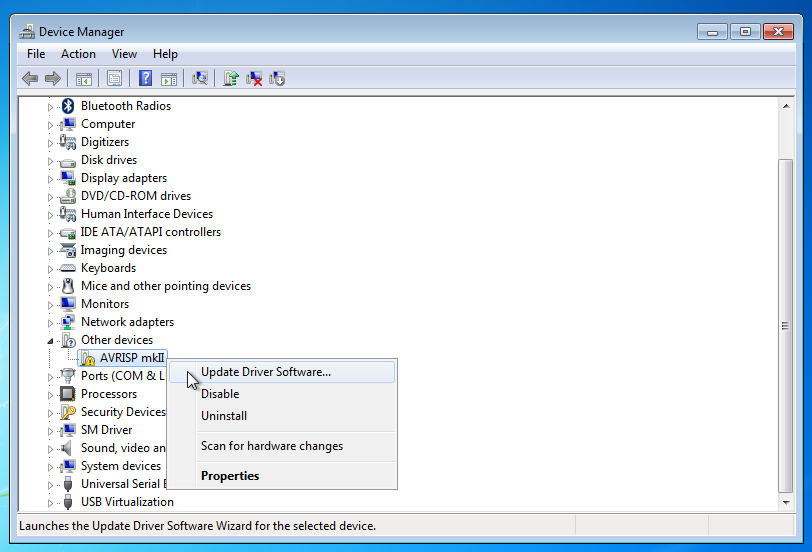Click the Back arrow toolbar icon
Screen dimensions: 812x552
click(x=30, y=78)
